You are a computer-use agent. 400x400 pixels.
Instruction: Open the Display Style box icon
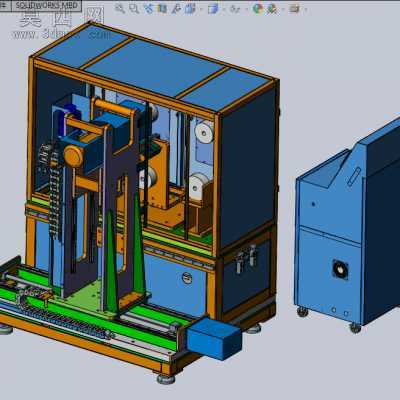(x=213, y=8)
